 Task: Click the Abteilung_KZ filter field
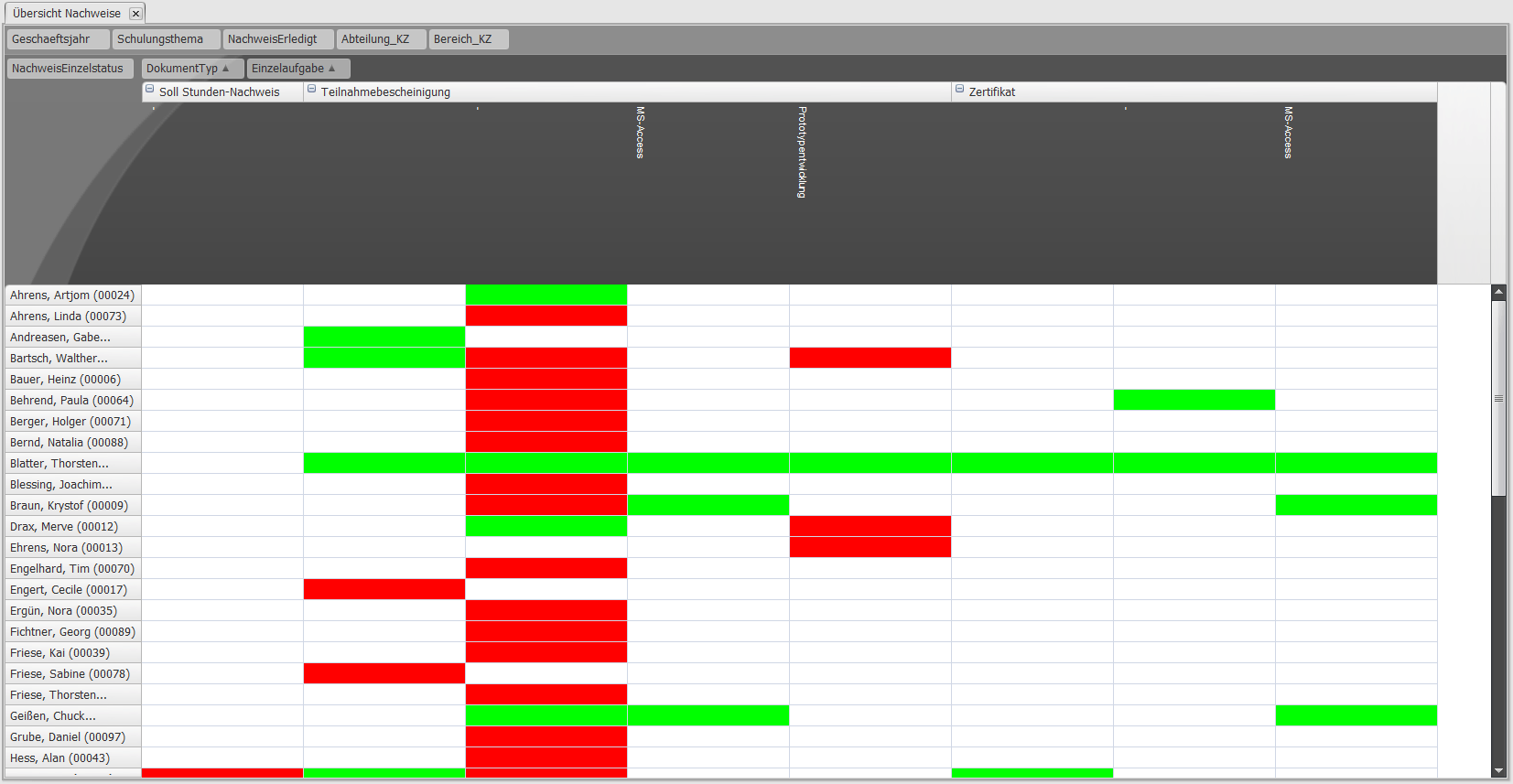tap(380, 39)
